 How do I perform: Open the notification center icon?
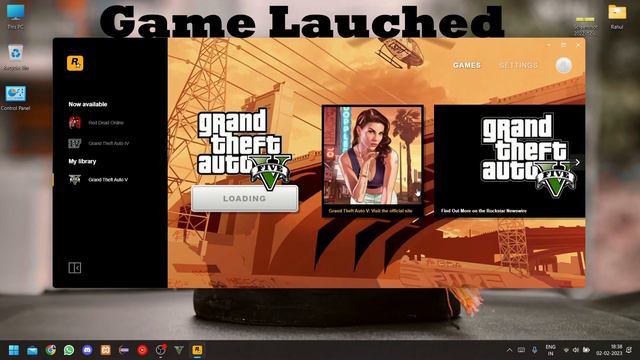click(x=630, y=350)
